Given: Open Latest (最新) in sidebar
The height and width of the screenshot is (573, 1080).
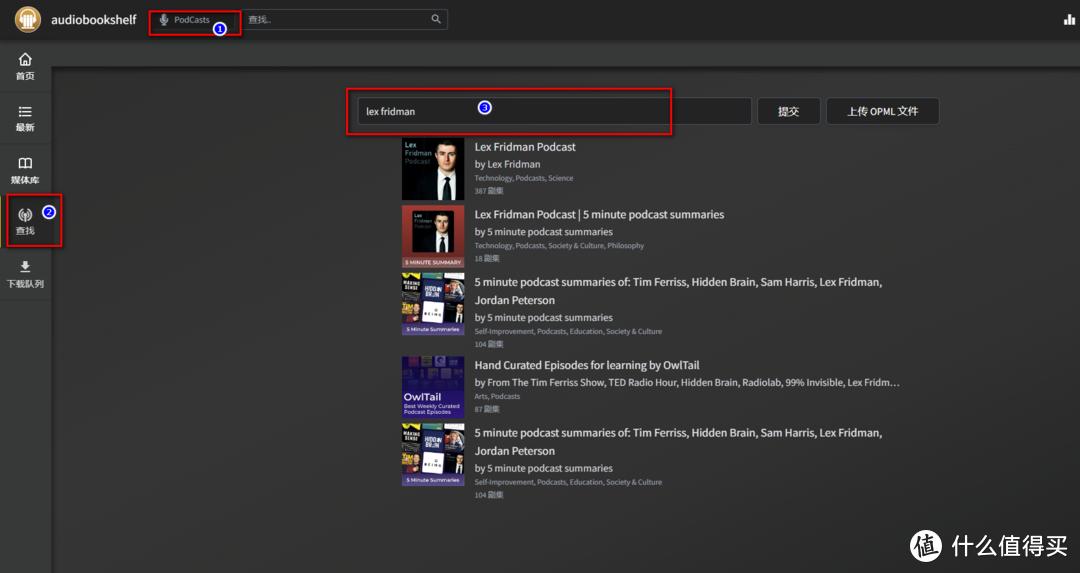Looking at the screenshot, I should click(x=25, y=118).
